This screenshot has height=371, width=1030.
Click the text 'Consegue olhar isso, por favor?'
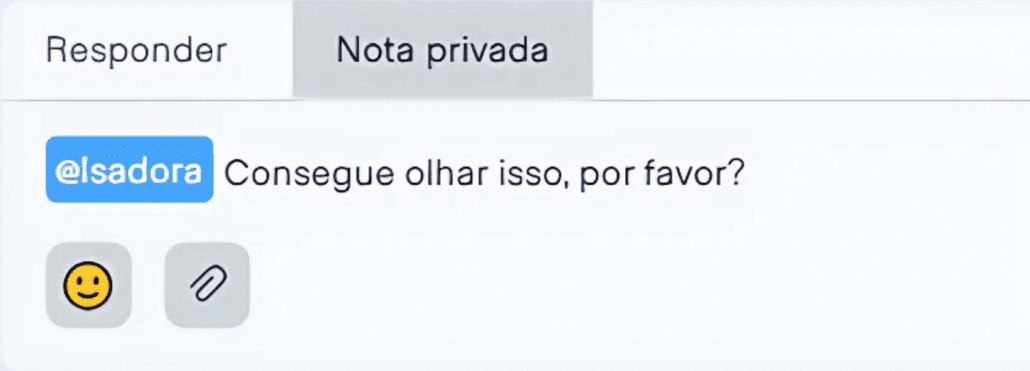[484, 172]
